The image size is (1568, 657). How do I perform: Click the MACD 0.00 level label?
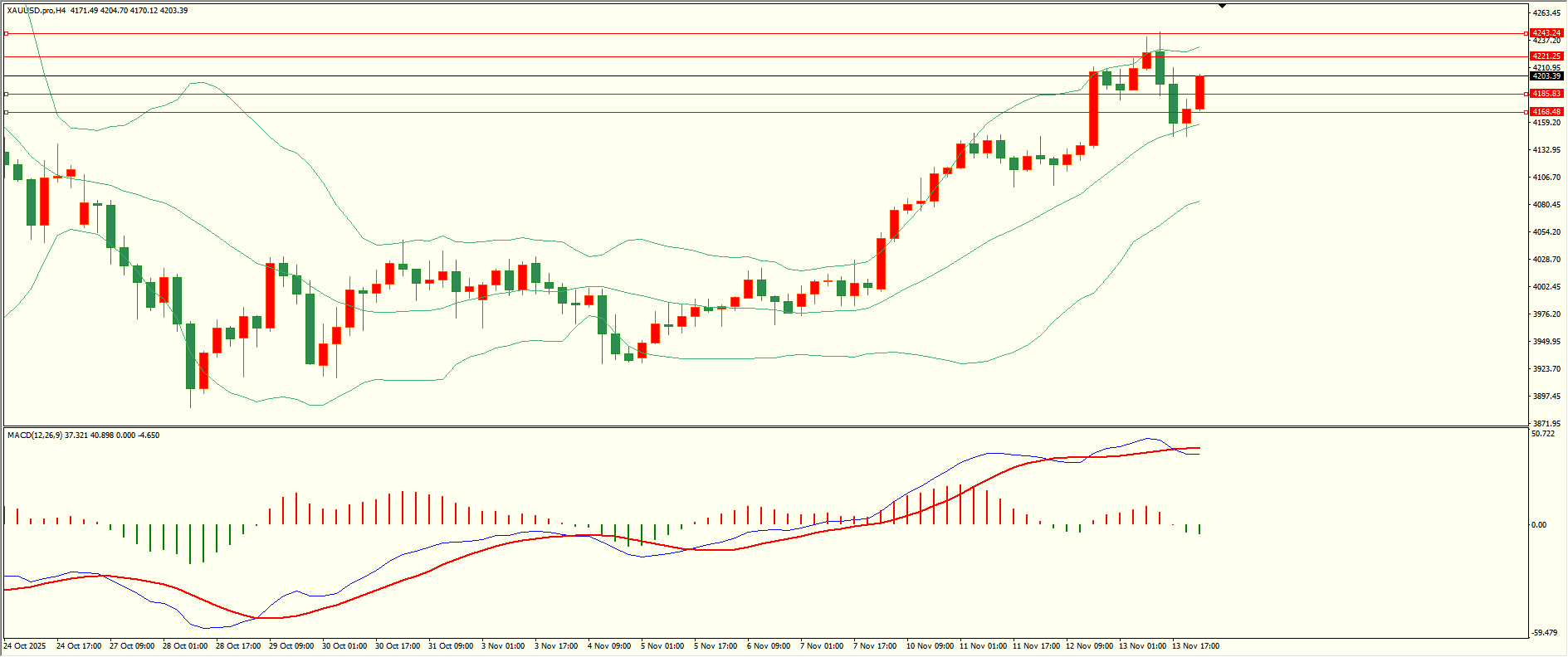1539,524
